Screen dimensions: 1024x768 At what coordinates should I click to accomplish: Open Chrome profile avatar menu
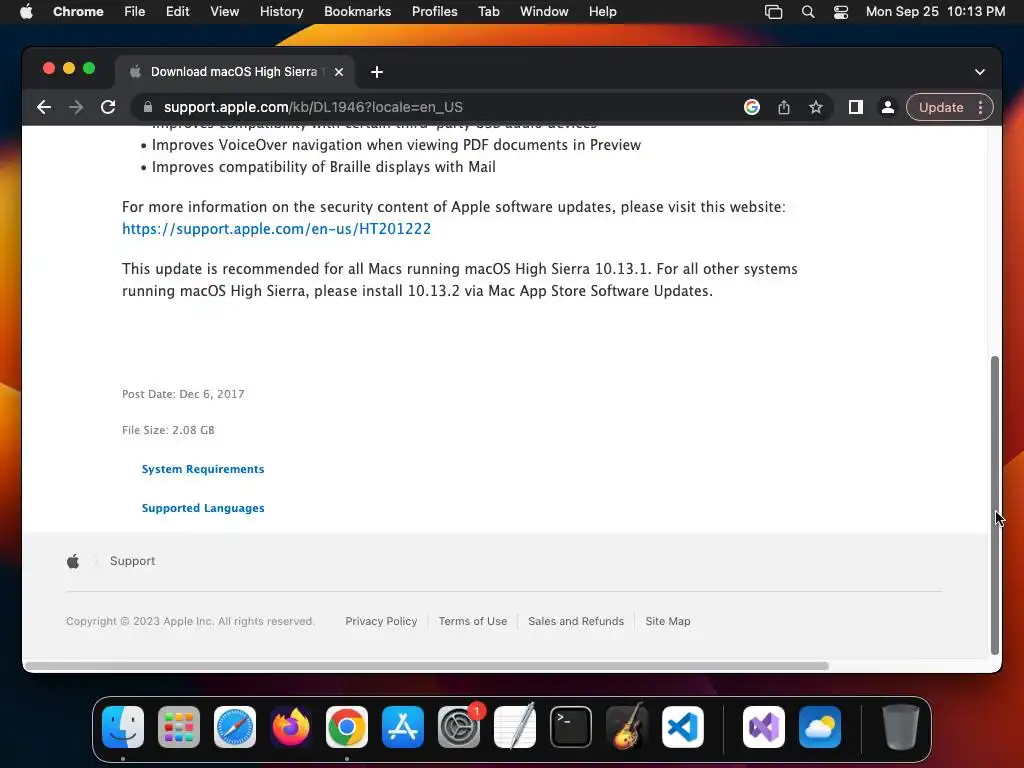[888, 107]
